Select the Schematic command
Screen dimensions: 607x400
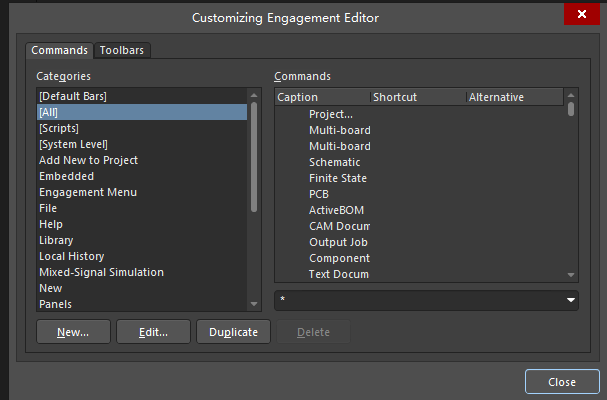click(x=420, y=162)
